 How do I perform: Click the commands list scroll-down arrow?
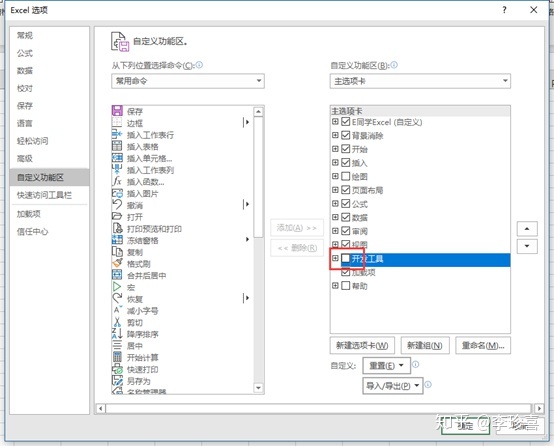click(x=259, y=388)
